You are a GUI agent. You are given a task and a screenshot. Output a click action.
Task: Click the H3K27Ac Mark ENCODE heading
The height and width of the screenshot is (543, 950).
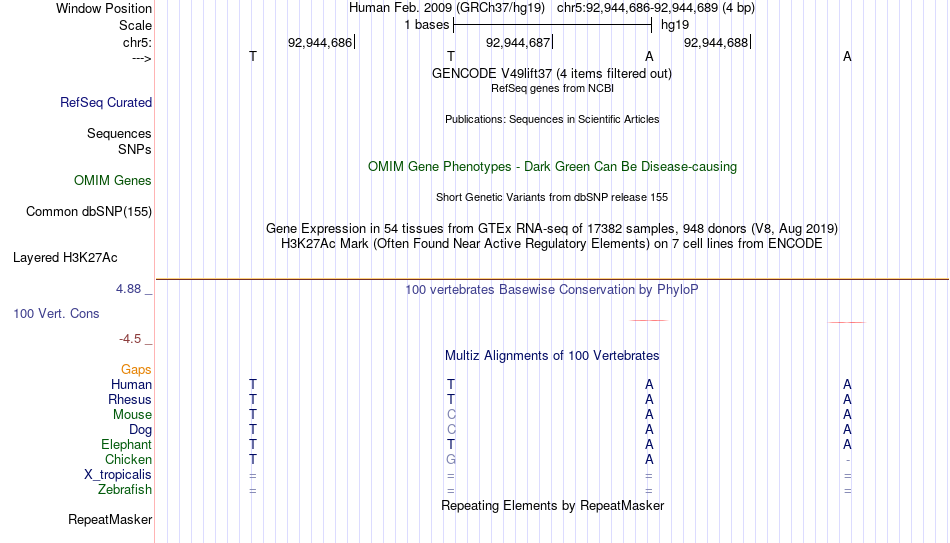click(x=552, y=244)
